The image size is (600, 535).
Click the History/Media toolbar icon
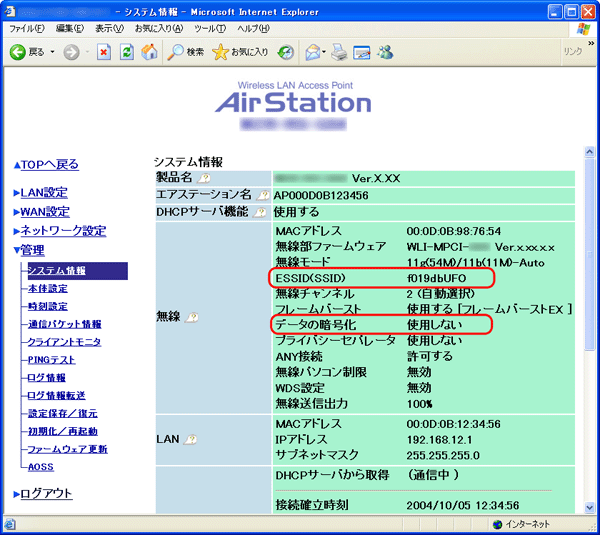285,52
